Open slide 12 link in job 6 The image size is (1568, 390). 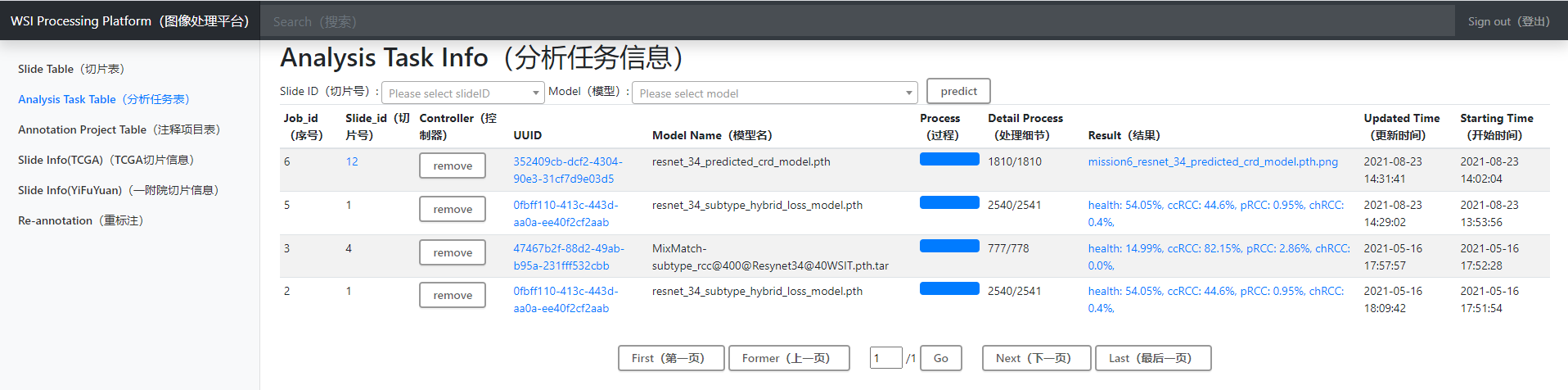click(352, 161)
